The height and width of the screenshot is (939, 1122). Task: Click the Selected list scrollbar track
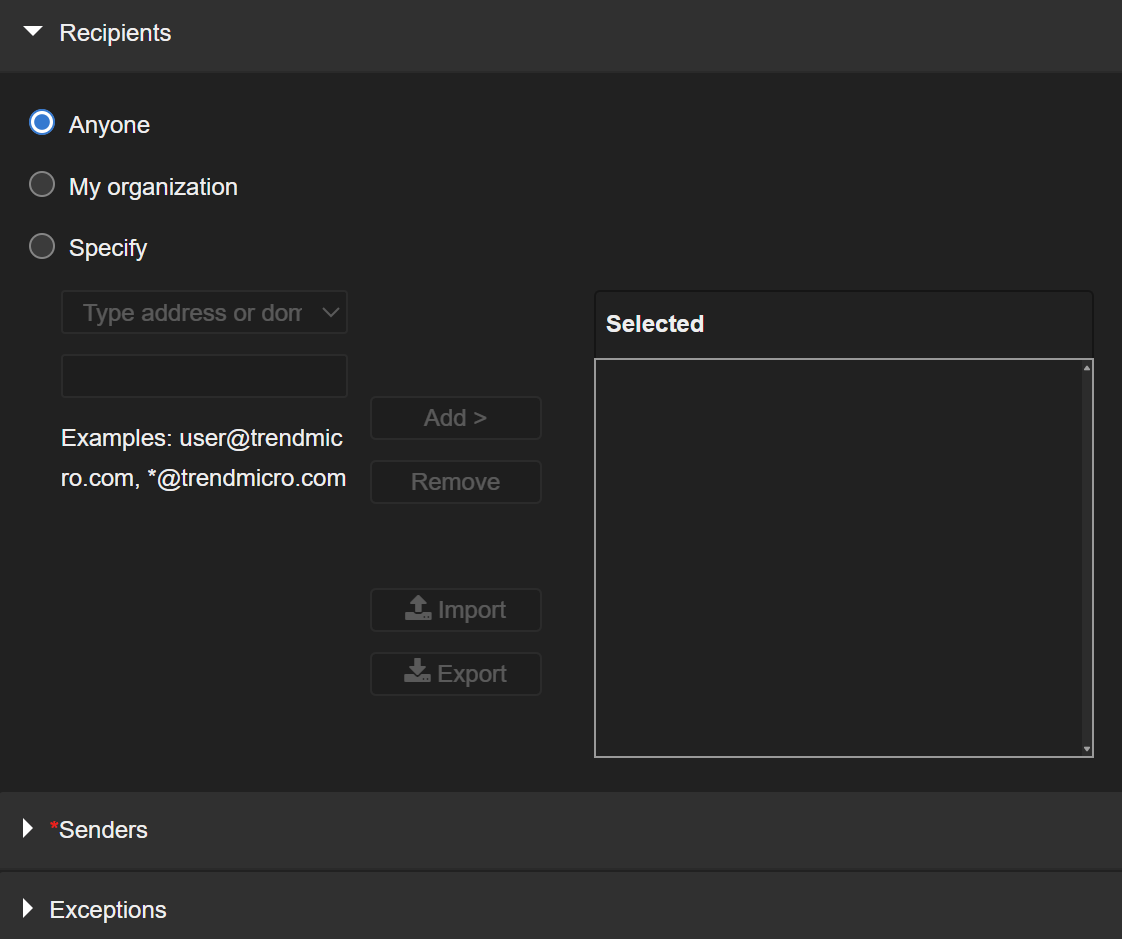tap(1087, 557)
